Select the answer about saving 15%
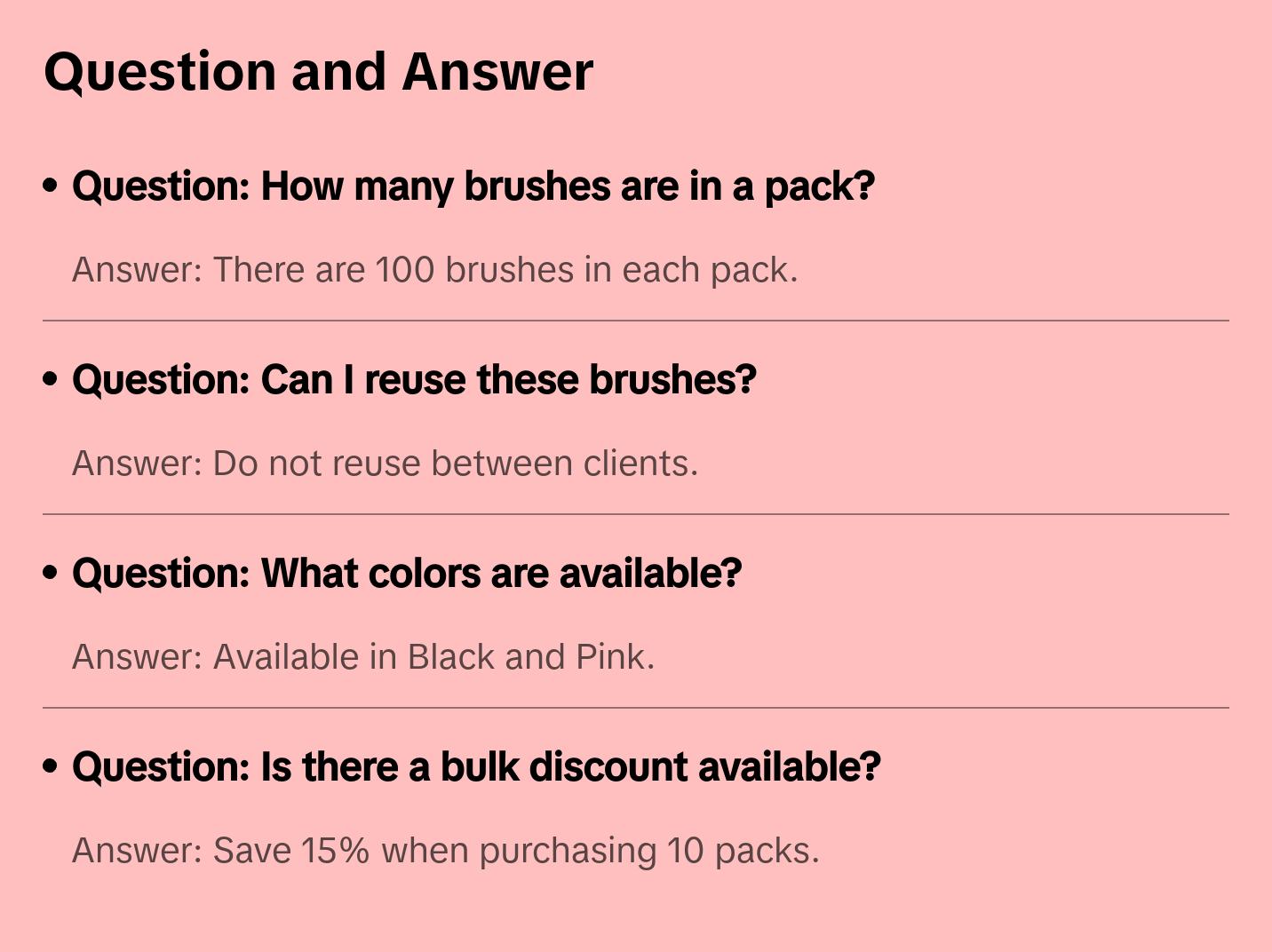This screenshot has width=1272, height=952. (x=445, y=851)
